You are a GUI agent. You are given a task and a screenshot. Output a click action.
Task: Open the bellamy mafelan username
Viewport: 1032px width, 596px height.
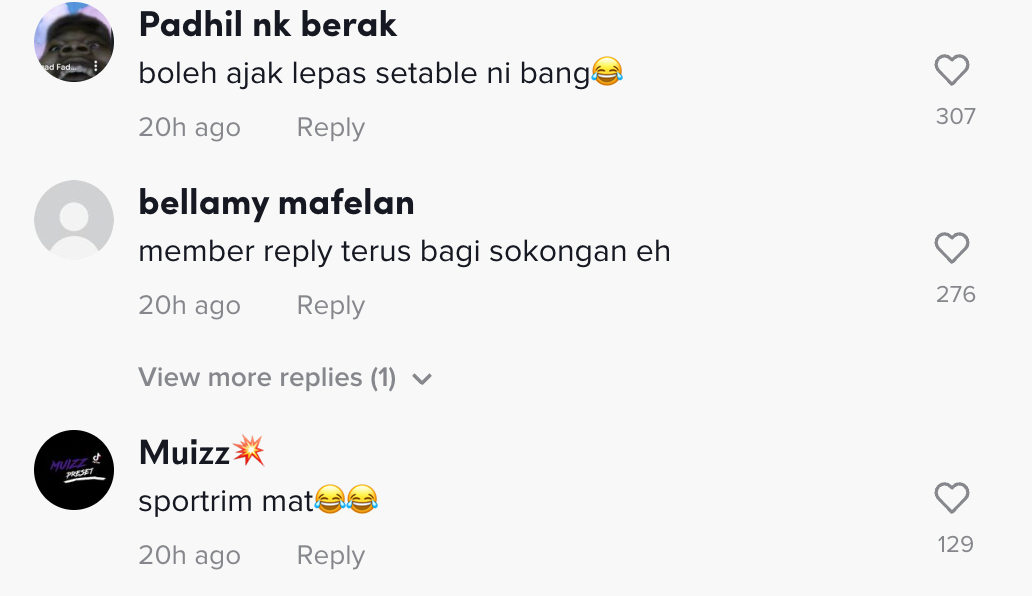coord(276,203)
